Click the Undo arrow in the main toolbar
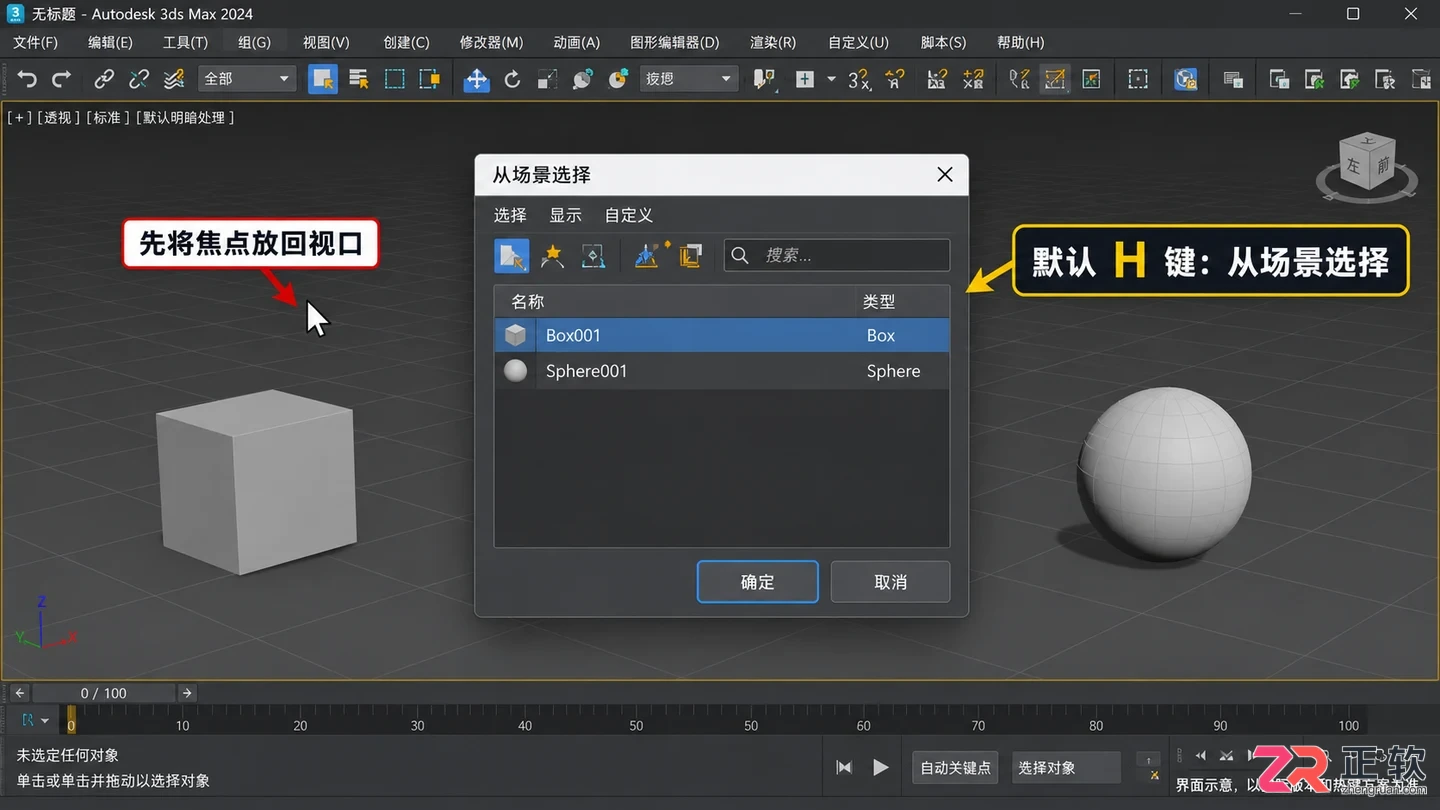 (x=27, y=79)
